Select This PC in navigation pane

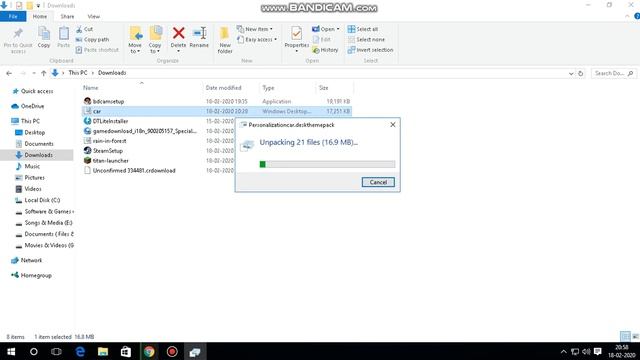click(30, 121)
